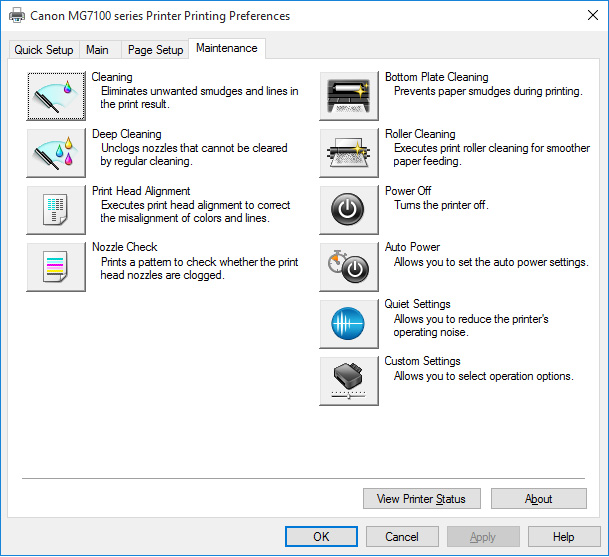Open Quiet Settings icon
This screenshot has width=609, height=557.
[349, 323]
